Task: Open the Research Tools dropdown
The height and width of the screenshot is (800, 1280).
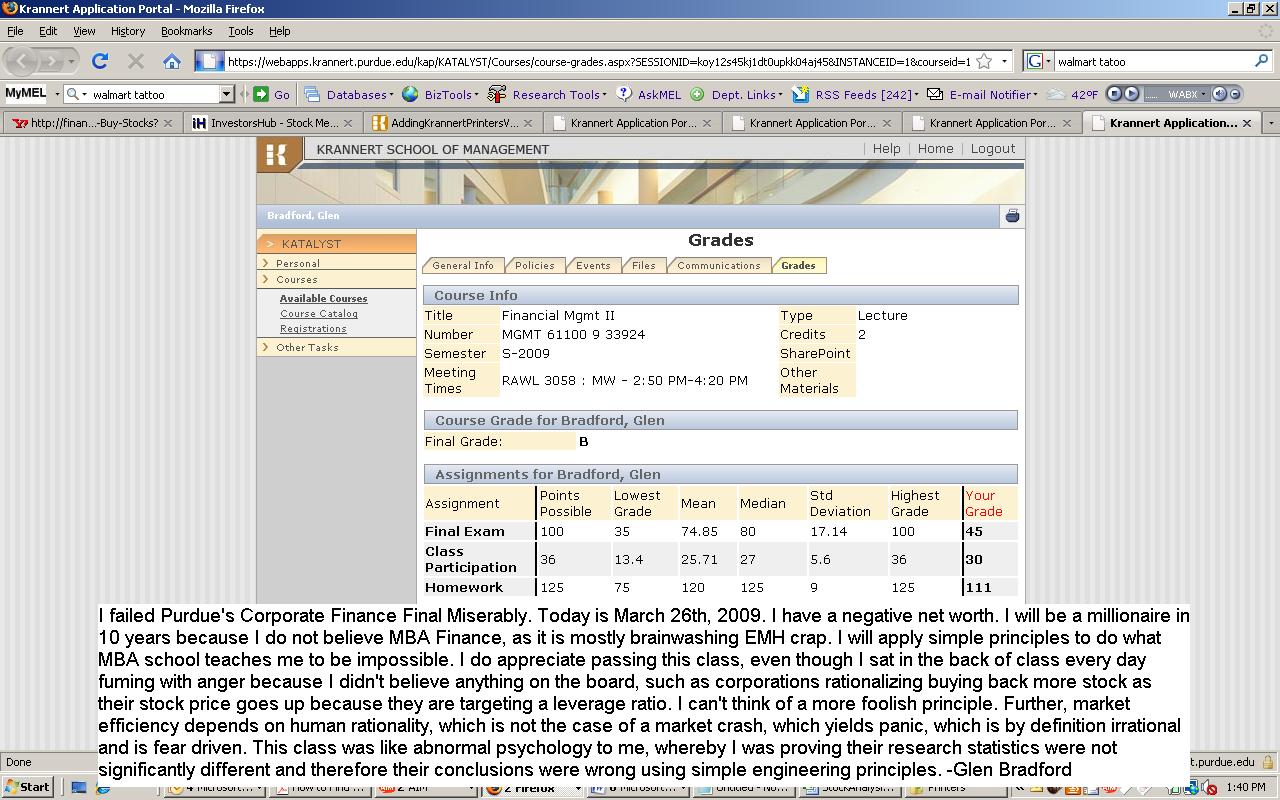Action: click(x=555, y=94)
